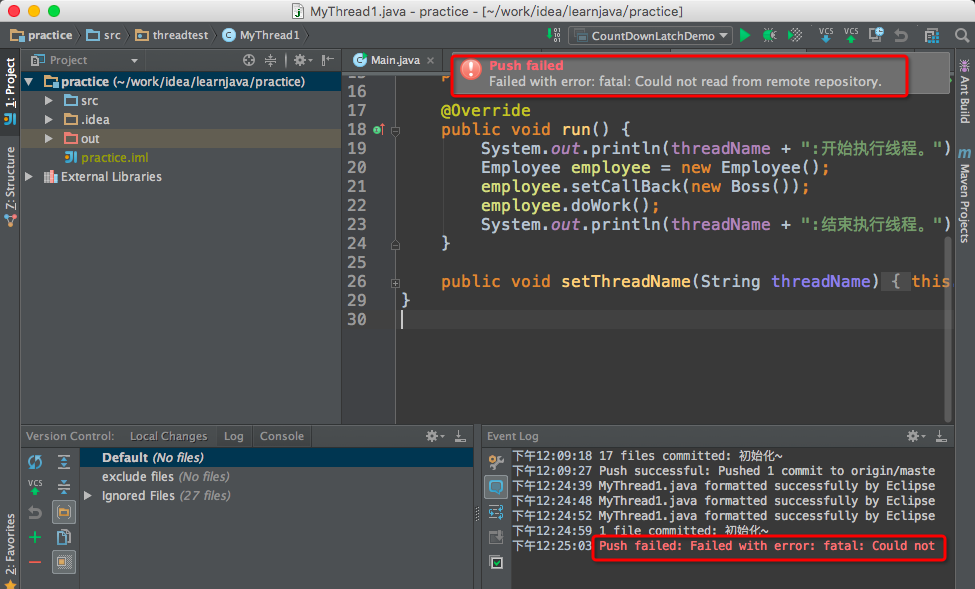
Task: Open Project panel gear settings
Action: [302, 60]
